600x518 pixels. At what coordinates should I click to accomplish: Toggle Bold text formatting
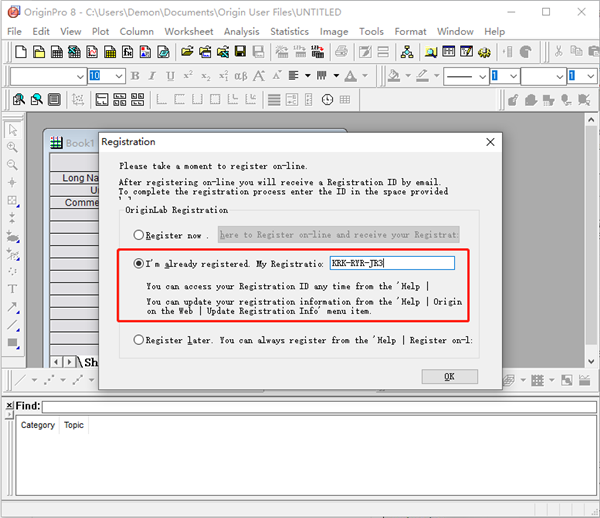pos(134,76)
